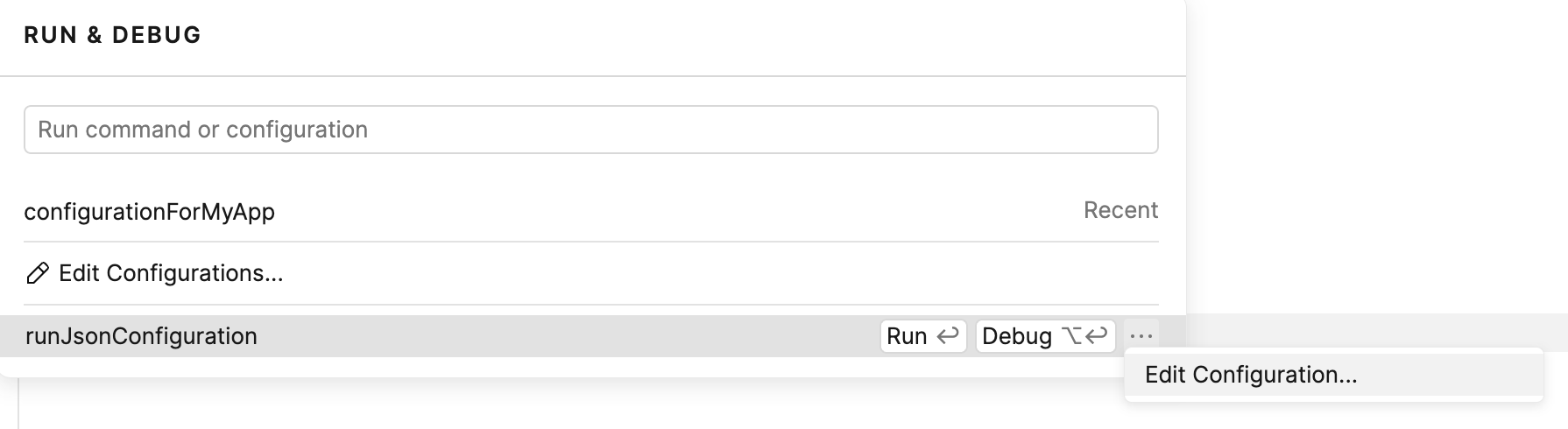Click the Option-Return shortcut icon in Debug
The image size is (1568, 429).
[x=1084, y=336]
